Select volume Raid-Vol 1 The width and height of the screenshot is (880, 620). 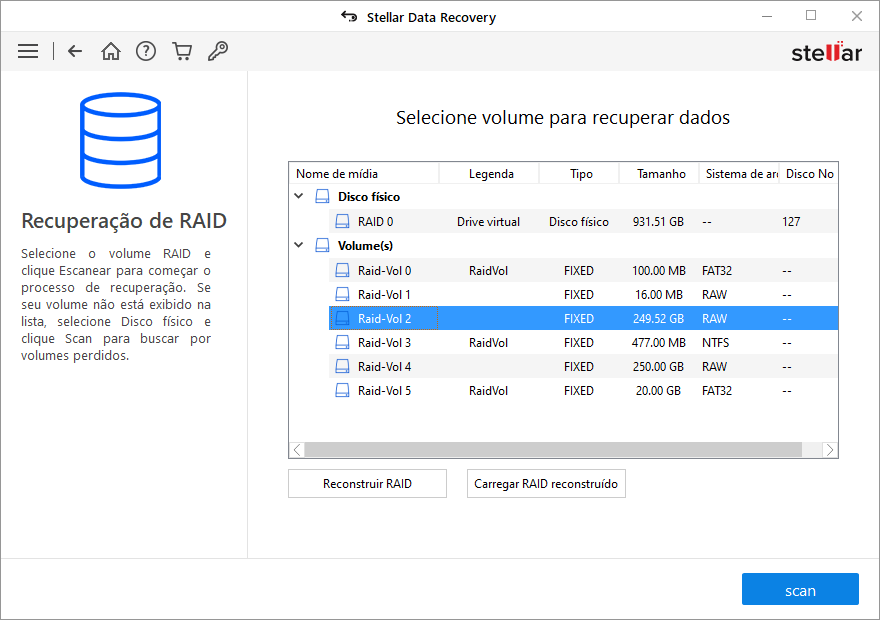(x=584, y=295)
